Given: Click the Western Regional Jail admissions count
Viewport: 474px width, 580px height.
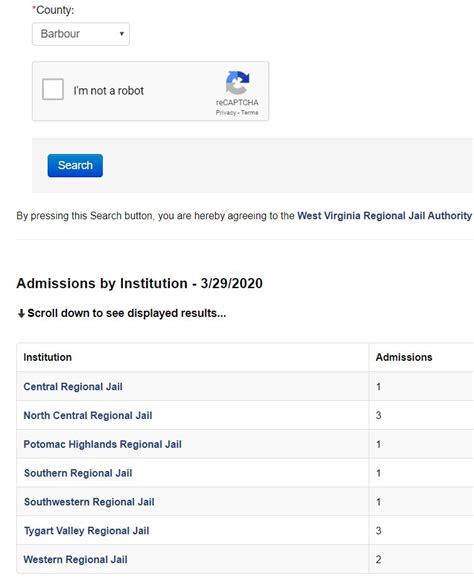Looking at the screenshot, I should click(378, 560).
